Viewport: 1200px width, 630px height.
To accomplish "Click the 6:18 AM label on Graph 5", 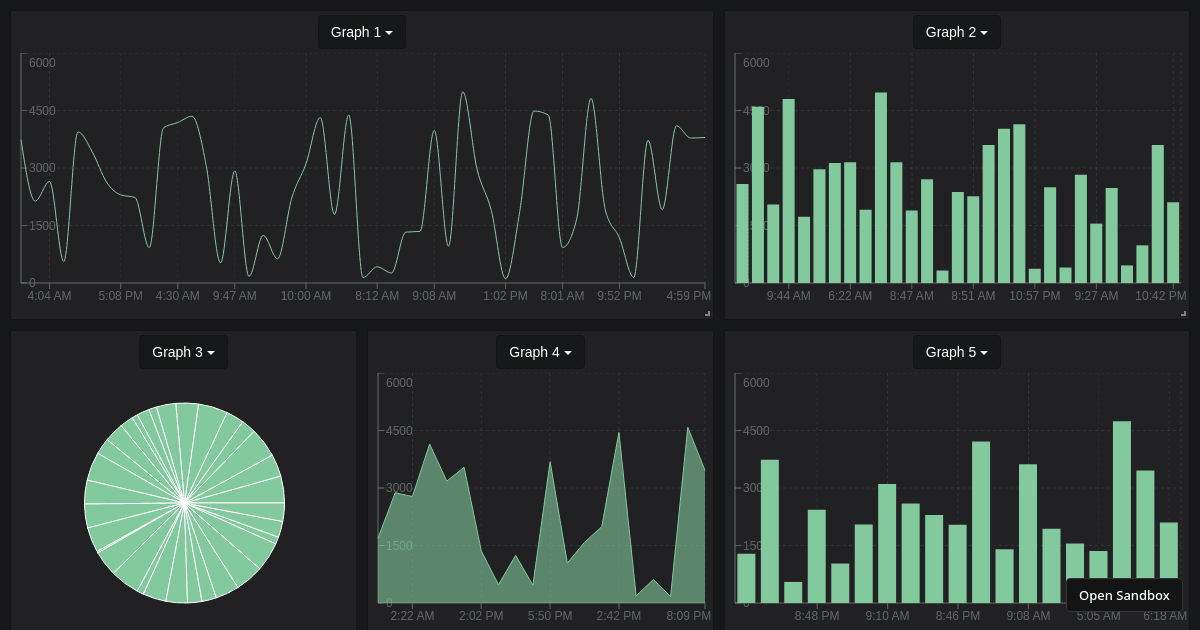I will (x=1165, y=616).
